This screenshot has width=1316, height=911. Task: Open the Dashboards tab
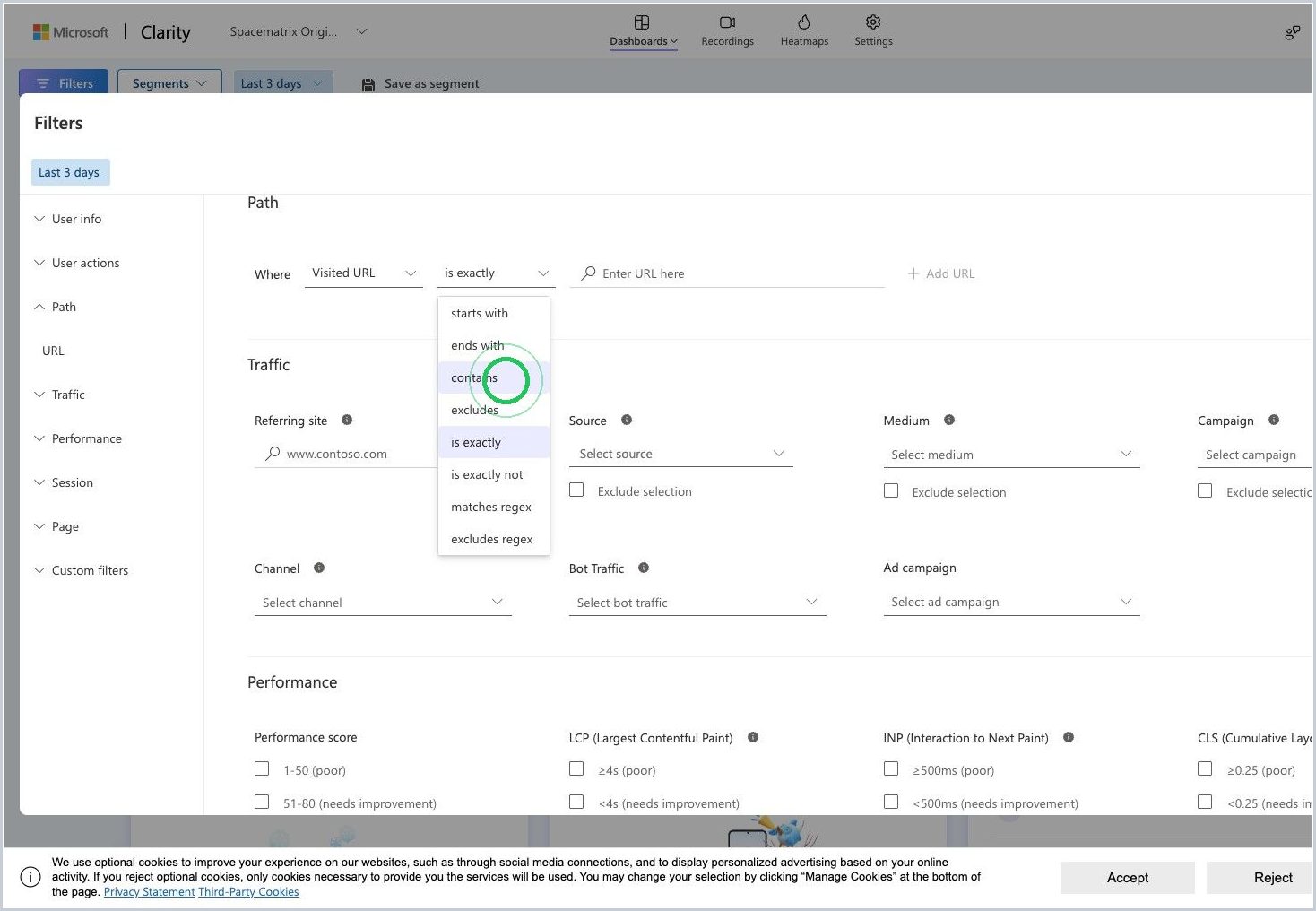[643, 30]
